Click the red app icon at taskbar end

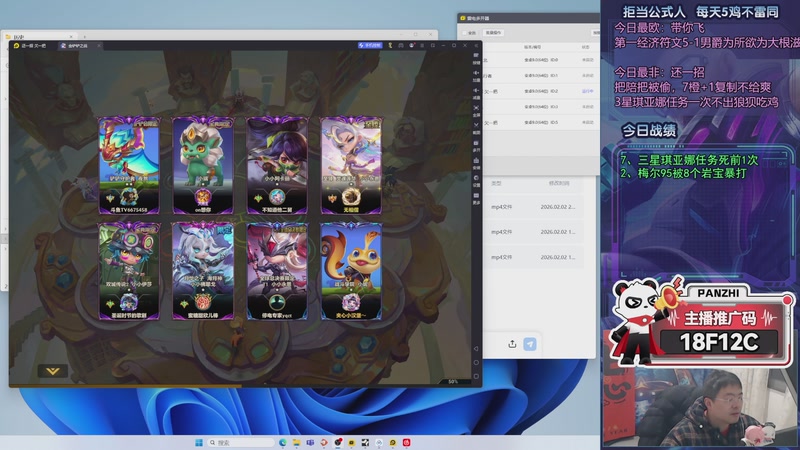[x=407, y=442]
